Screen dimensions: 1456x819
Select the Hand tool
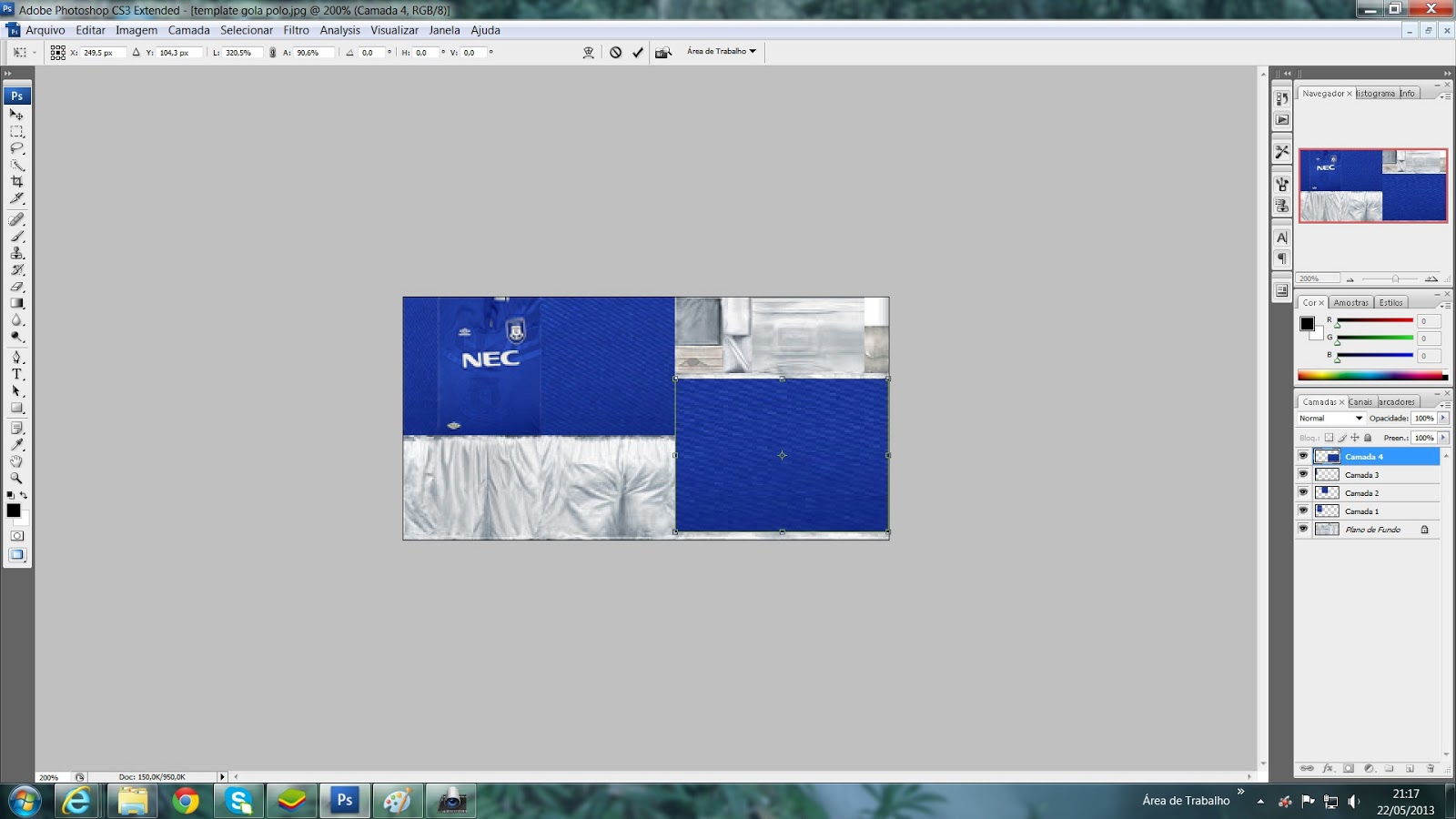[x=16, y=460]
